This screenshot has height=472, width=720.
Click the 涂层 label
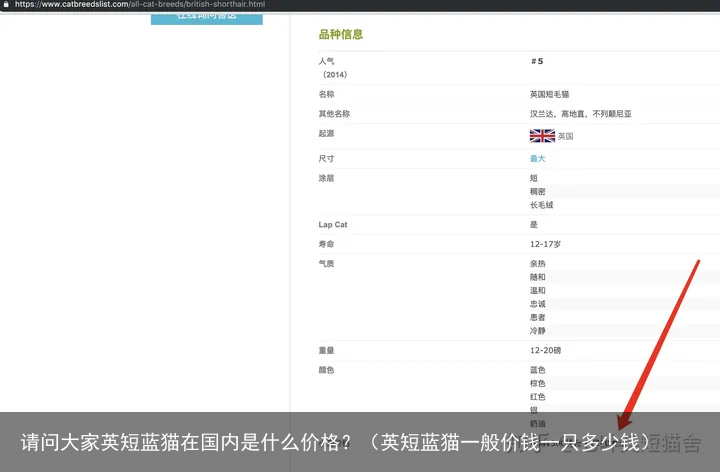pos(326,178)
